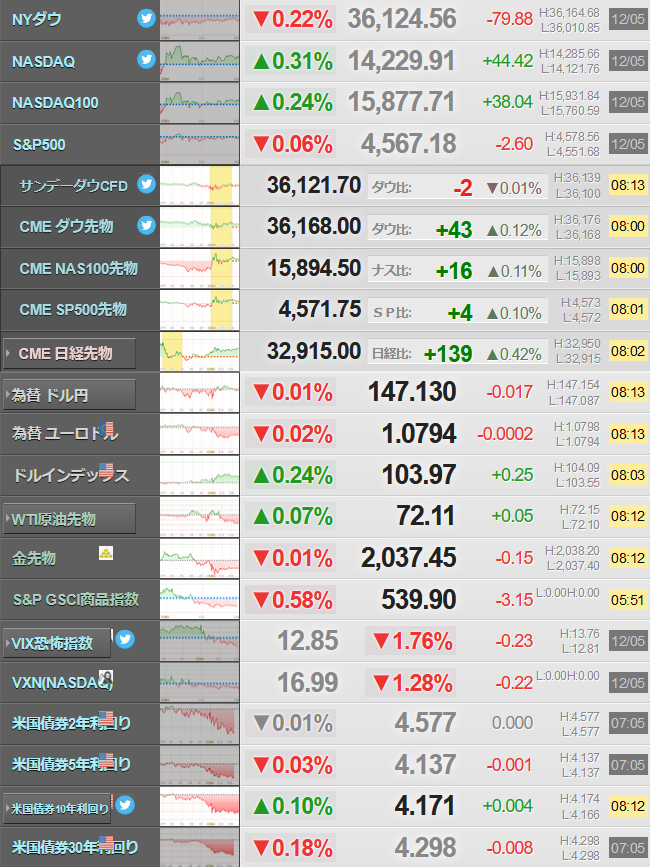
Task: Expand the 為替 ドル円 button
Action: tap(69, 394)
